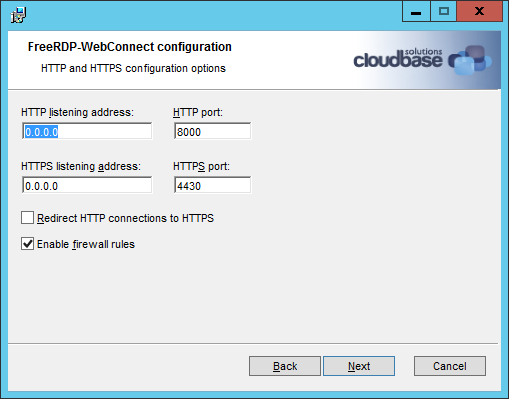This screenshot has width=509, height=399.
Task: Enable Redirect HTTP connections to HTTPS
Action: 27,218
